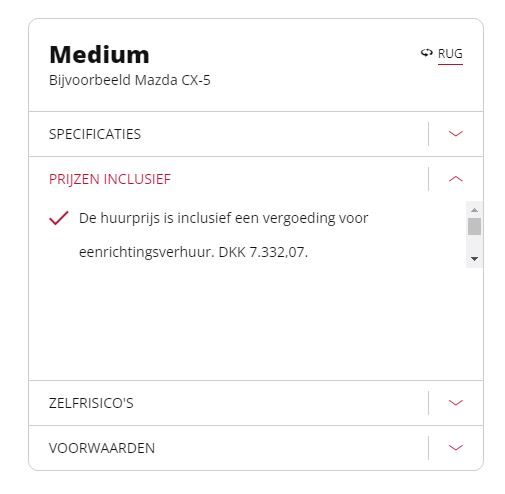Image resolution: width=505 pixels, height=494 pixels.
Task: Open the RUG link
Action: (x=450, y=54)
